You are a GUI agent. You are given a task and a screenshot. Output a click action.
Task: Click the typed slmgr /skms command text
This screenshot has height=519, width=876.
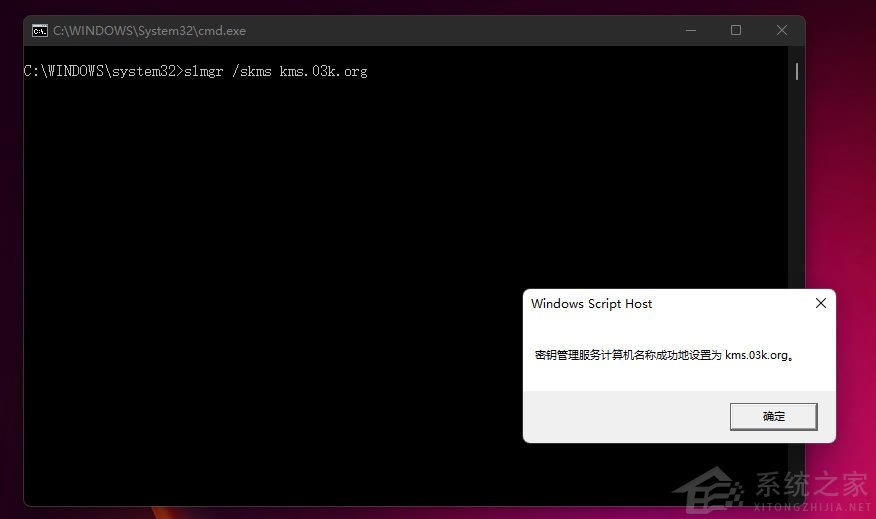pos(276,71)
